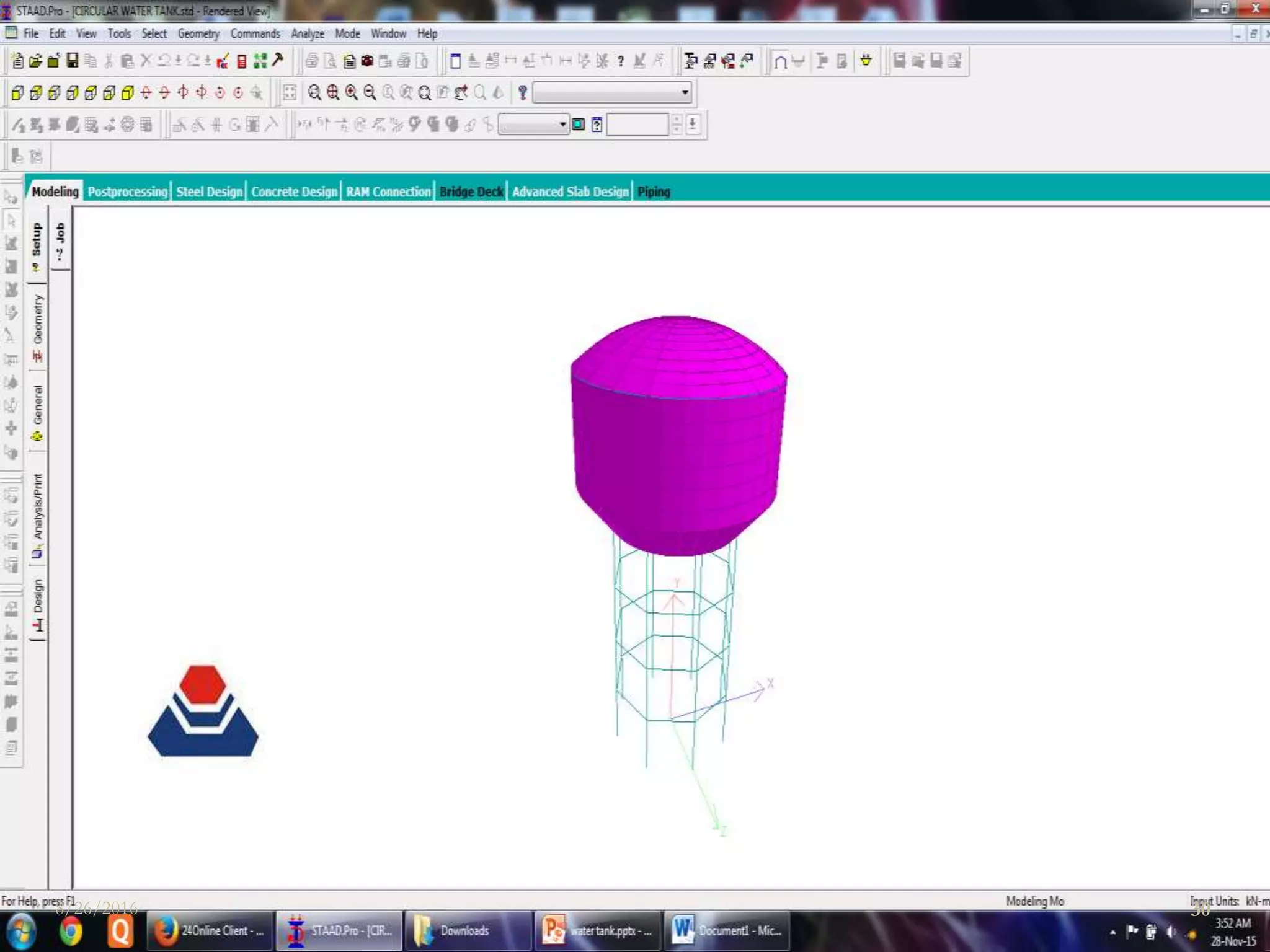Click the question mark help icon
This screenshot has width=1270, height=952.
coord(621,61)
